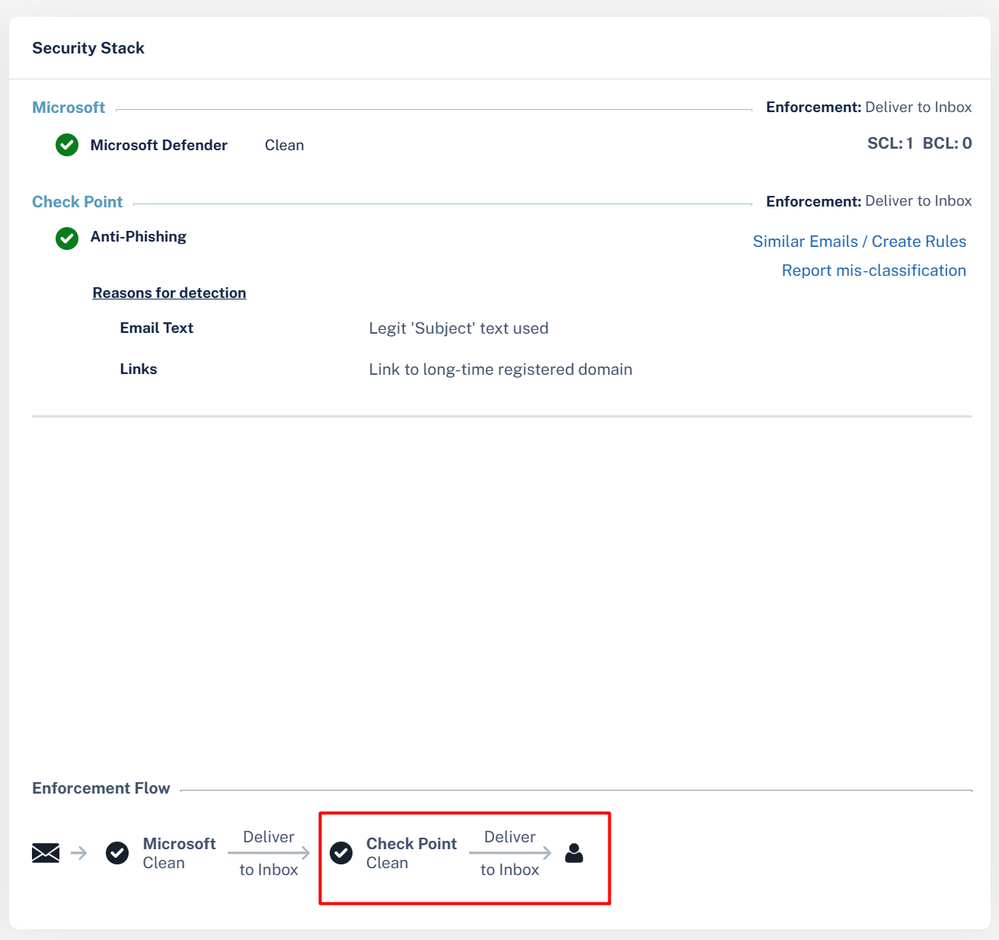Click the Deliver to Inbox arrow after Microsoft
The image size is (999, 940).
(x=269, y=853)
